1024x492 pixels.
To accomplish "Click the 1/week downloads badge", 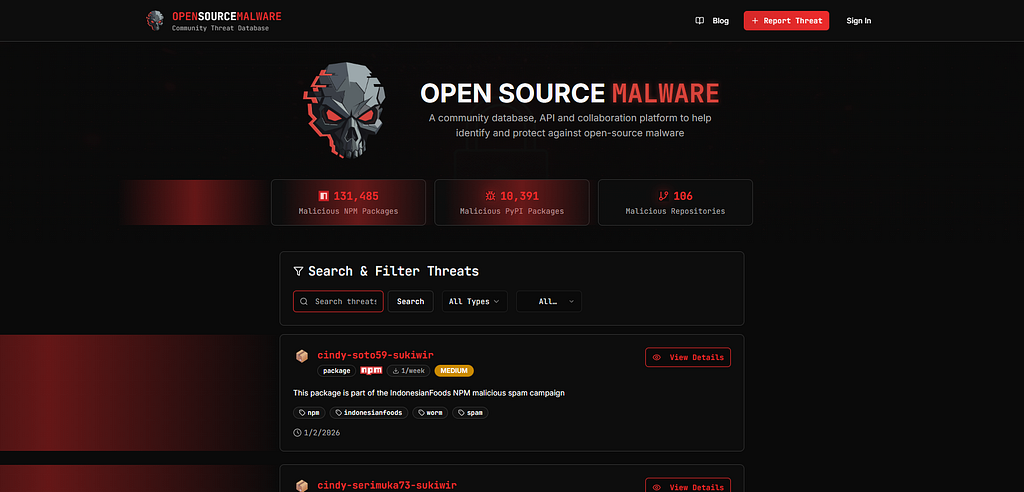I will pyautogui.click(x=408, y=371).
